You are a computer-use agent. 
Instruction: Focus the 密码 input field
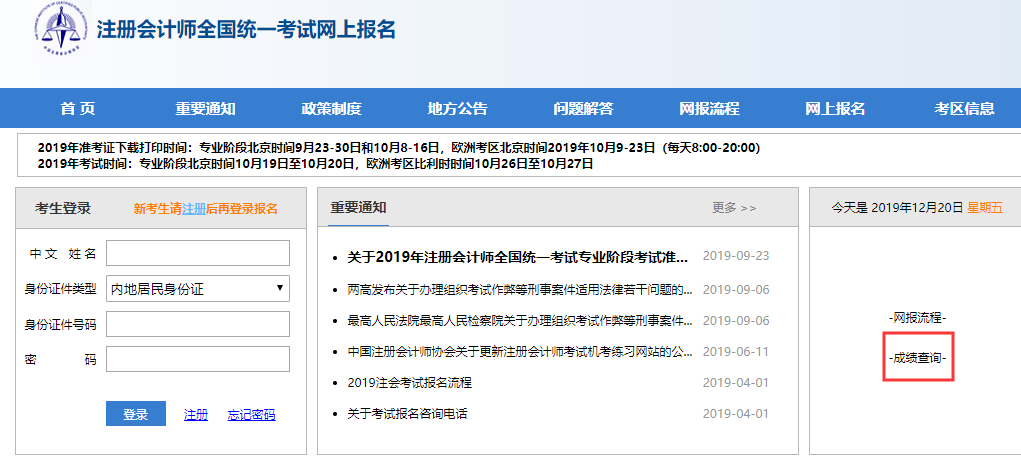(197, 359)
